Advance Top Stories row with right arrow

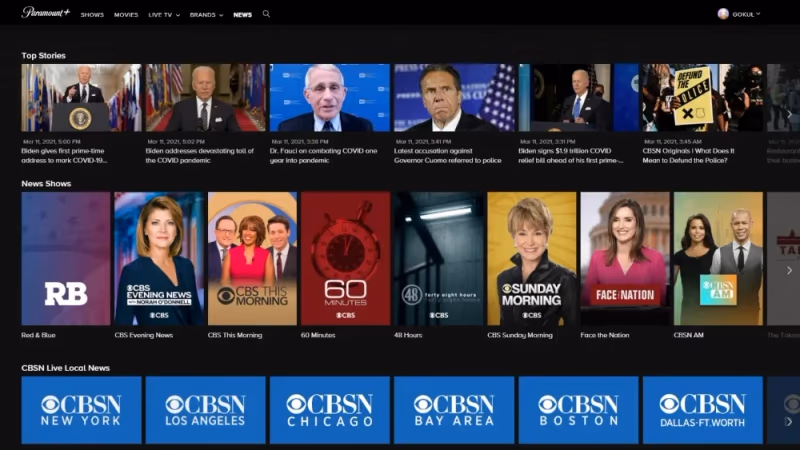point(789,114)
